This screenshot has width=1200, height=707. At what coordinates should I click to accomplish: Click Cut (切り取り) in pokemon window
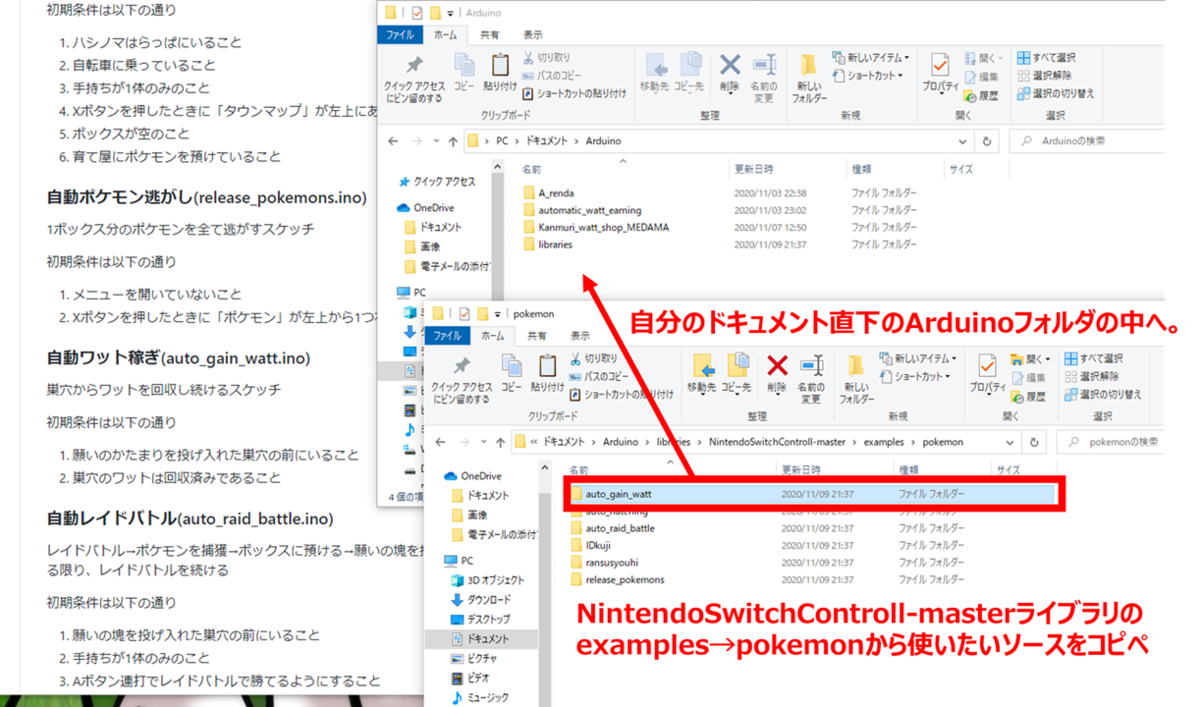click(594, 358)
